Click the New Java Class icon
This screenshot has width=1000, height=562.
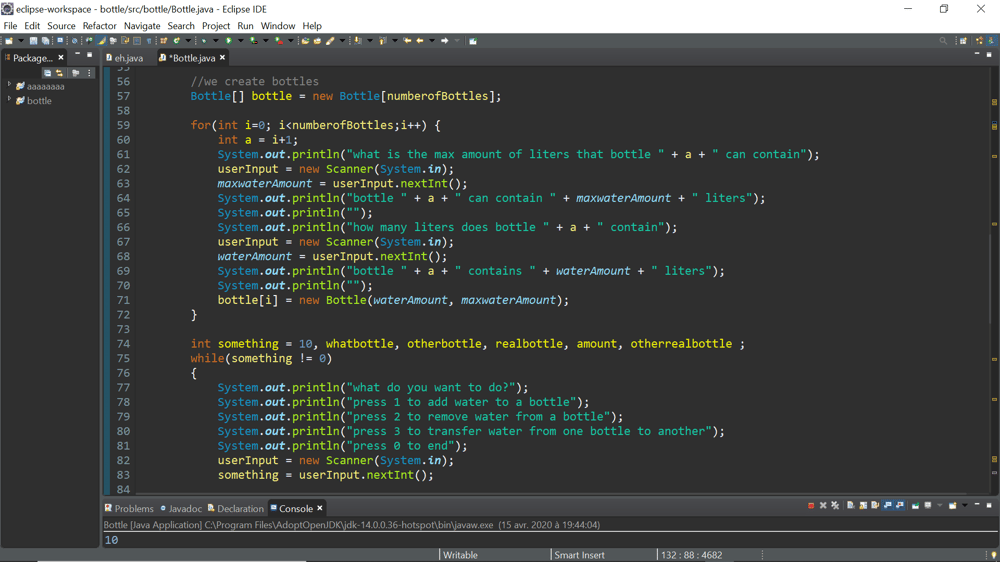(177, 41)
